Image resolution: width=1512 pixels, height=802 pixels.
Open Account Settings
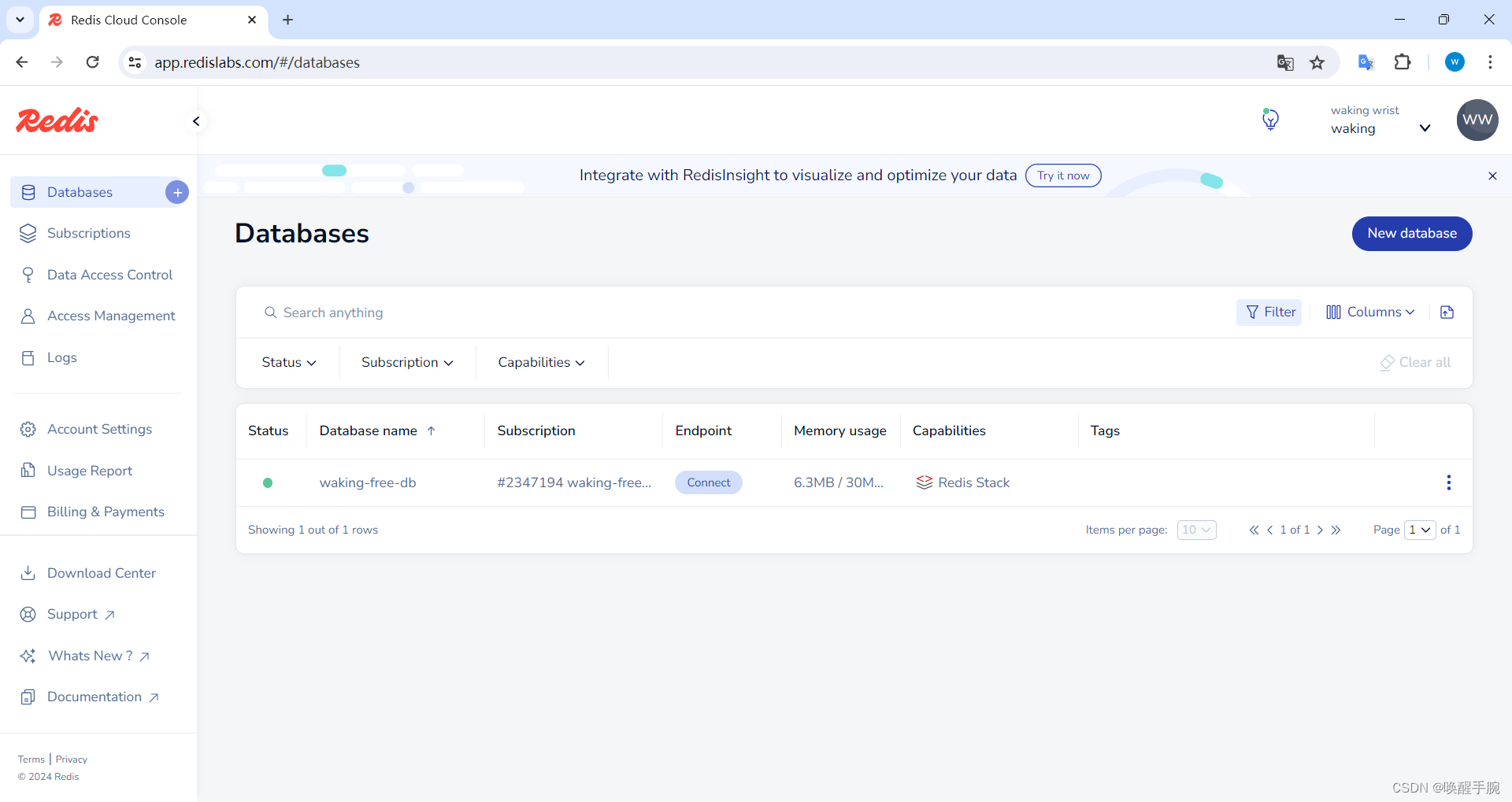coord(99,429)
